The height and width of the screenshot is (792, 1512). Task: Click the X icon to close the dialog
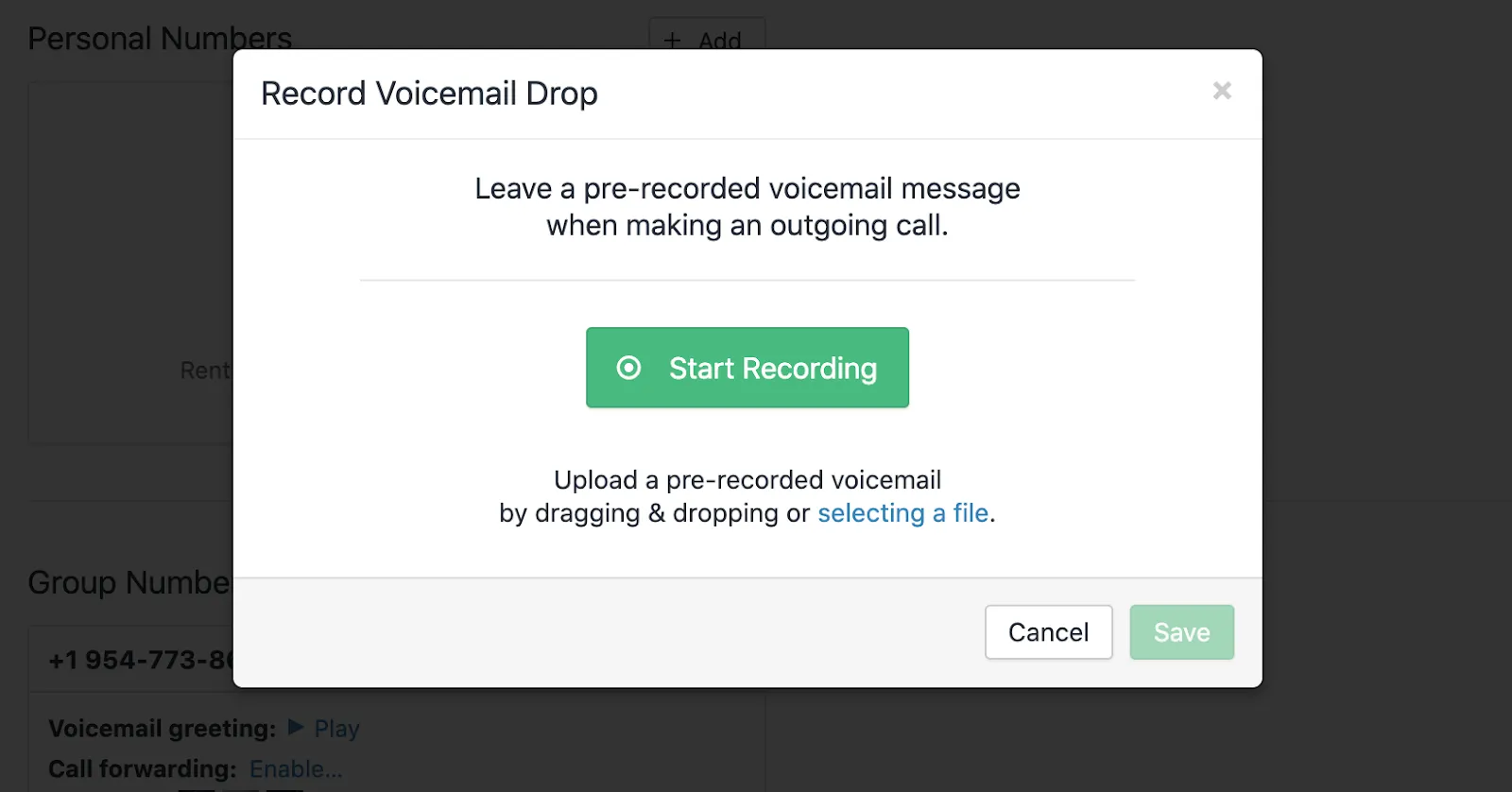point(1222,90)
